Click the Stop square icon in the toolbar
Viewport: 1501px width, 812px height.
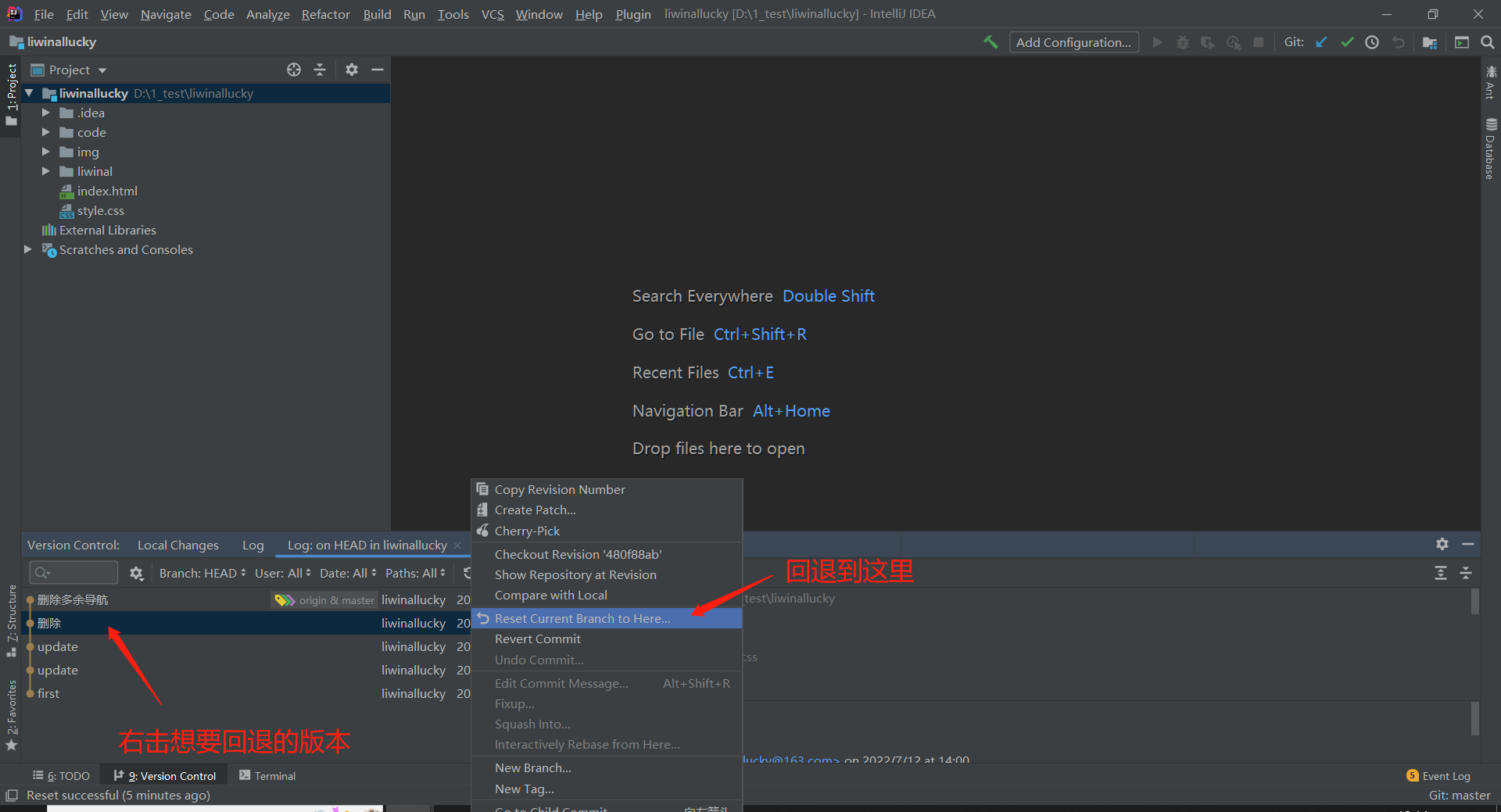[1259, 42]
